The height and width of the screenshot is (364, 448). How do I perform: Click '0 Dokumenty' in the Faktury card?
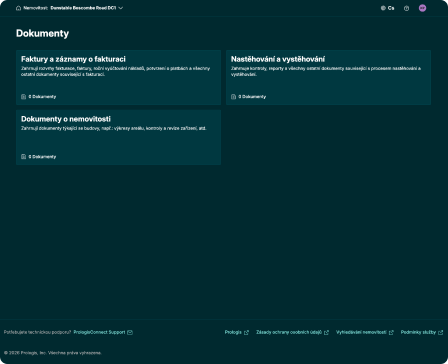[42, 97]
